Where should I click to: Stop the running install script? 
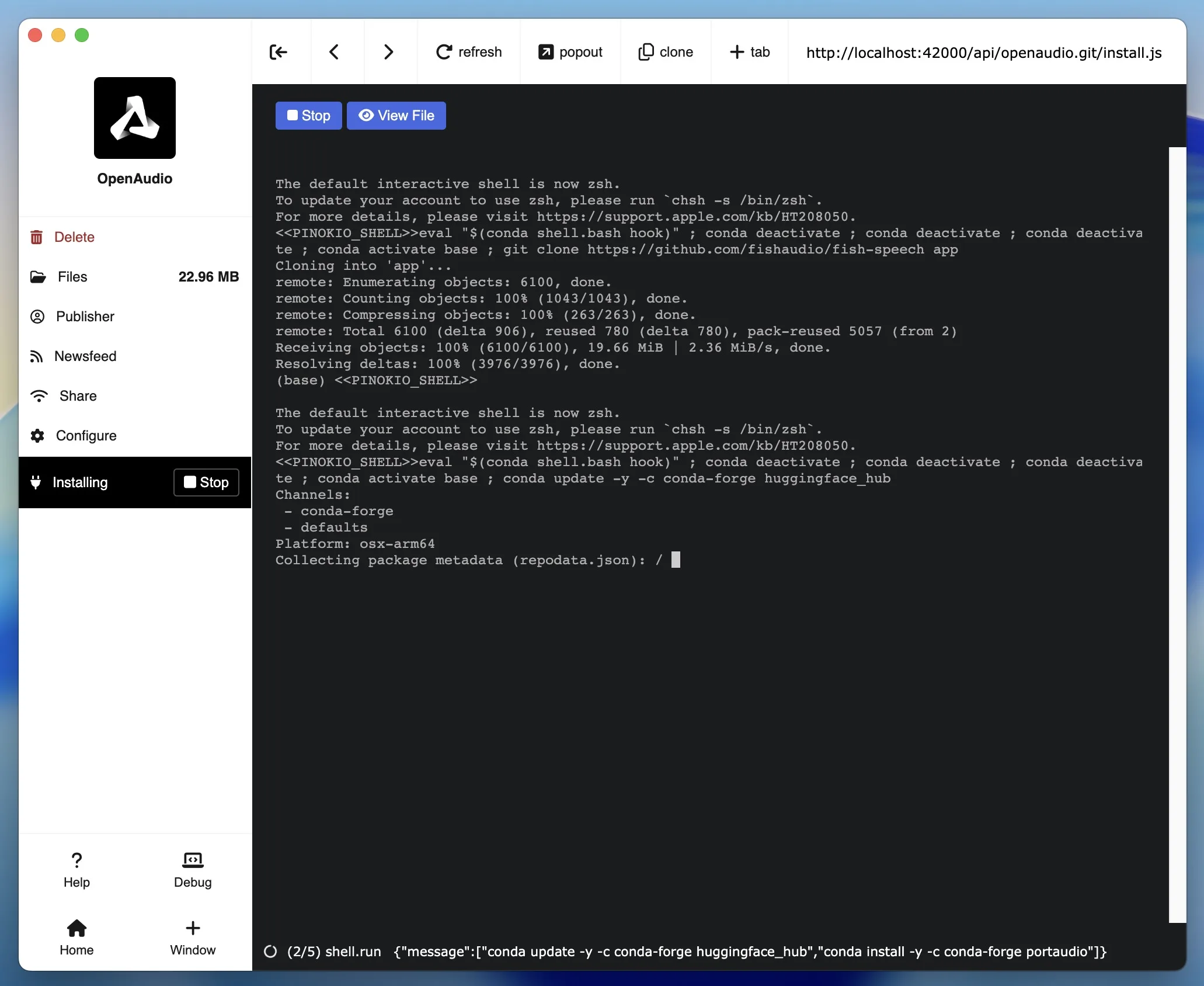[308, 116]
